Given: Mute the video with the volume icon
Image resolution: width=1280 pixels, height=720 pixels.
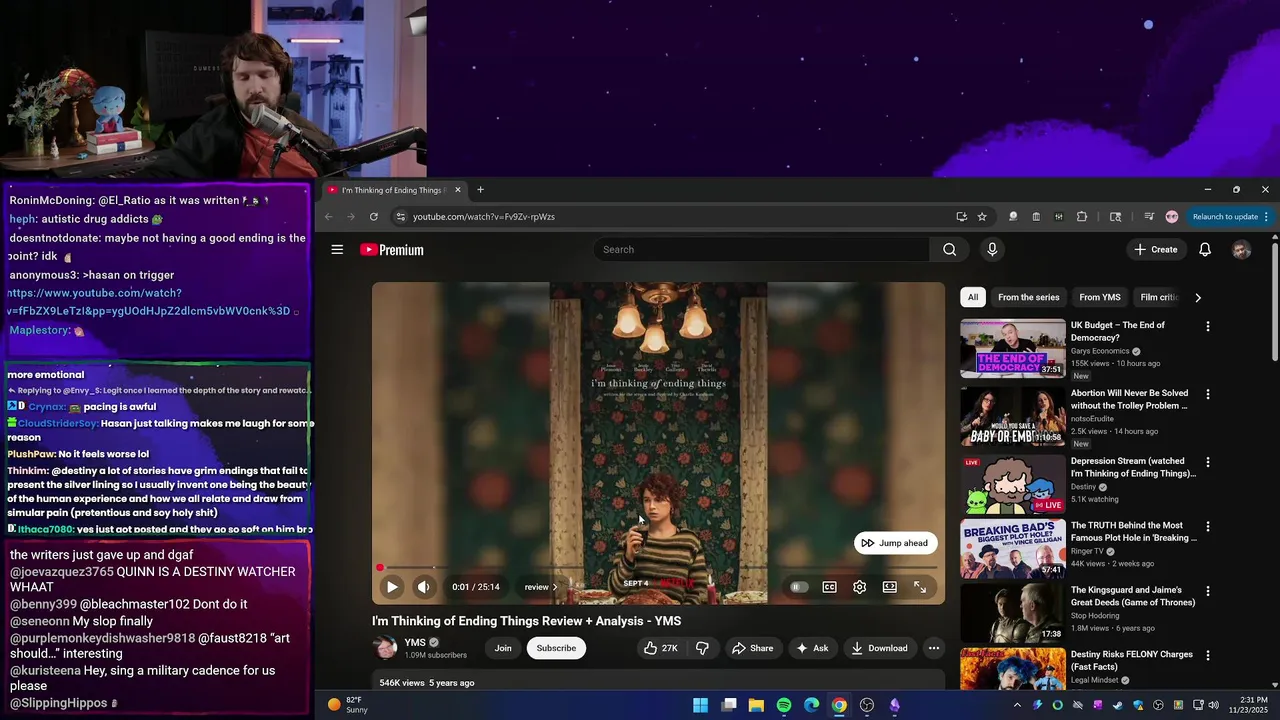Looking at the screenshot, I should point(423,587).
